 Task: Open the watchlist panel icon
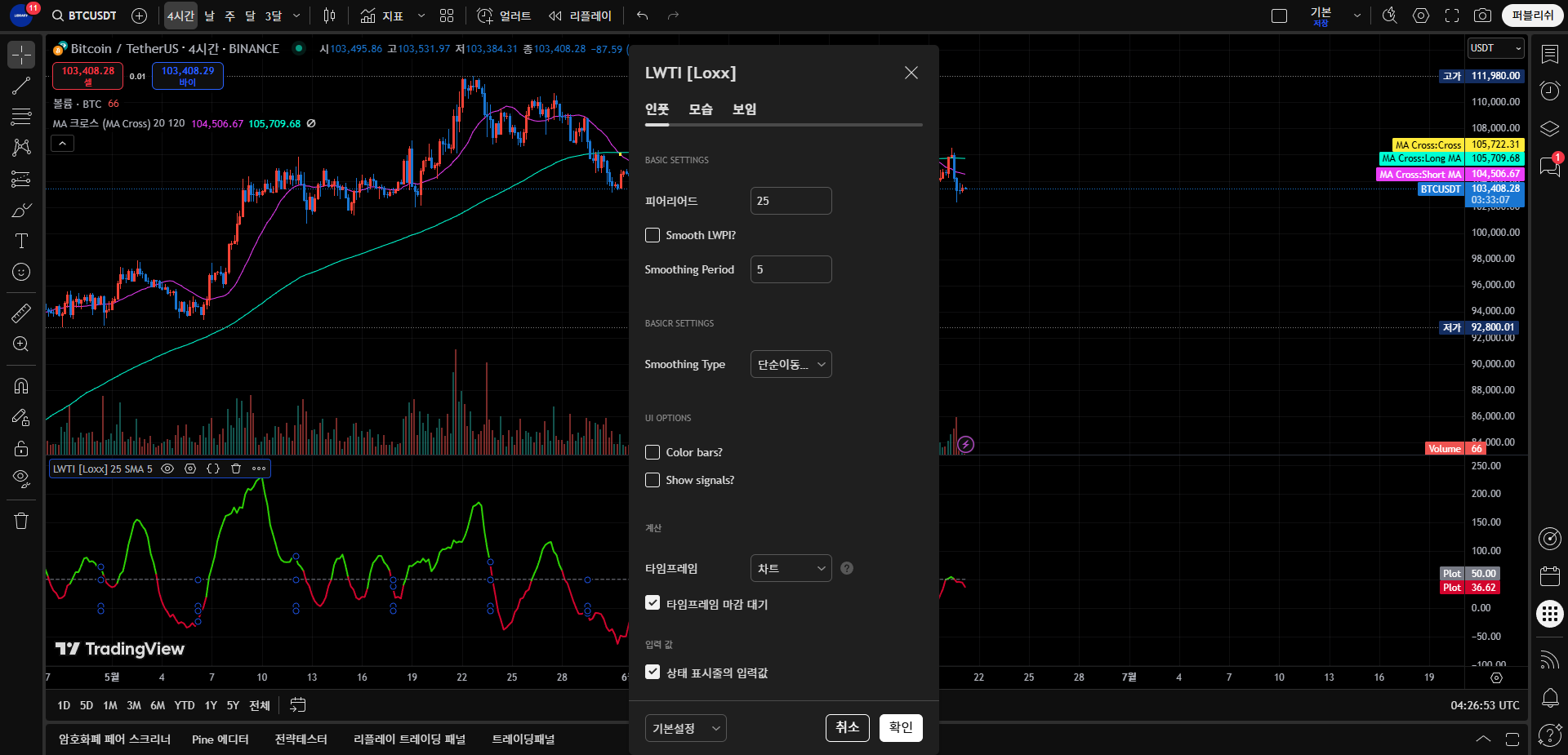[x=1549, y=55]
